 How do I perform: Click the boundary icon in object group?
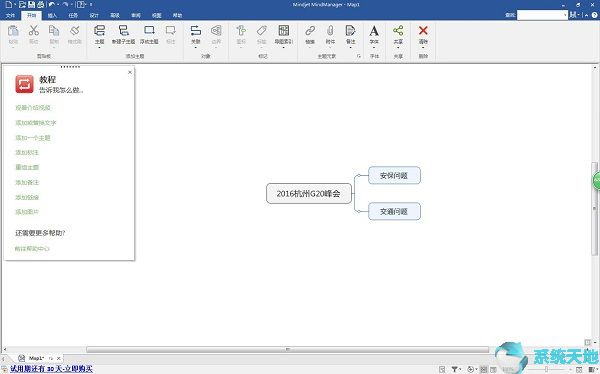216,31
